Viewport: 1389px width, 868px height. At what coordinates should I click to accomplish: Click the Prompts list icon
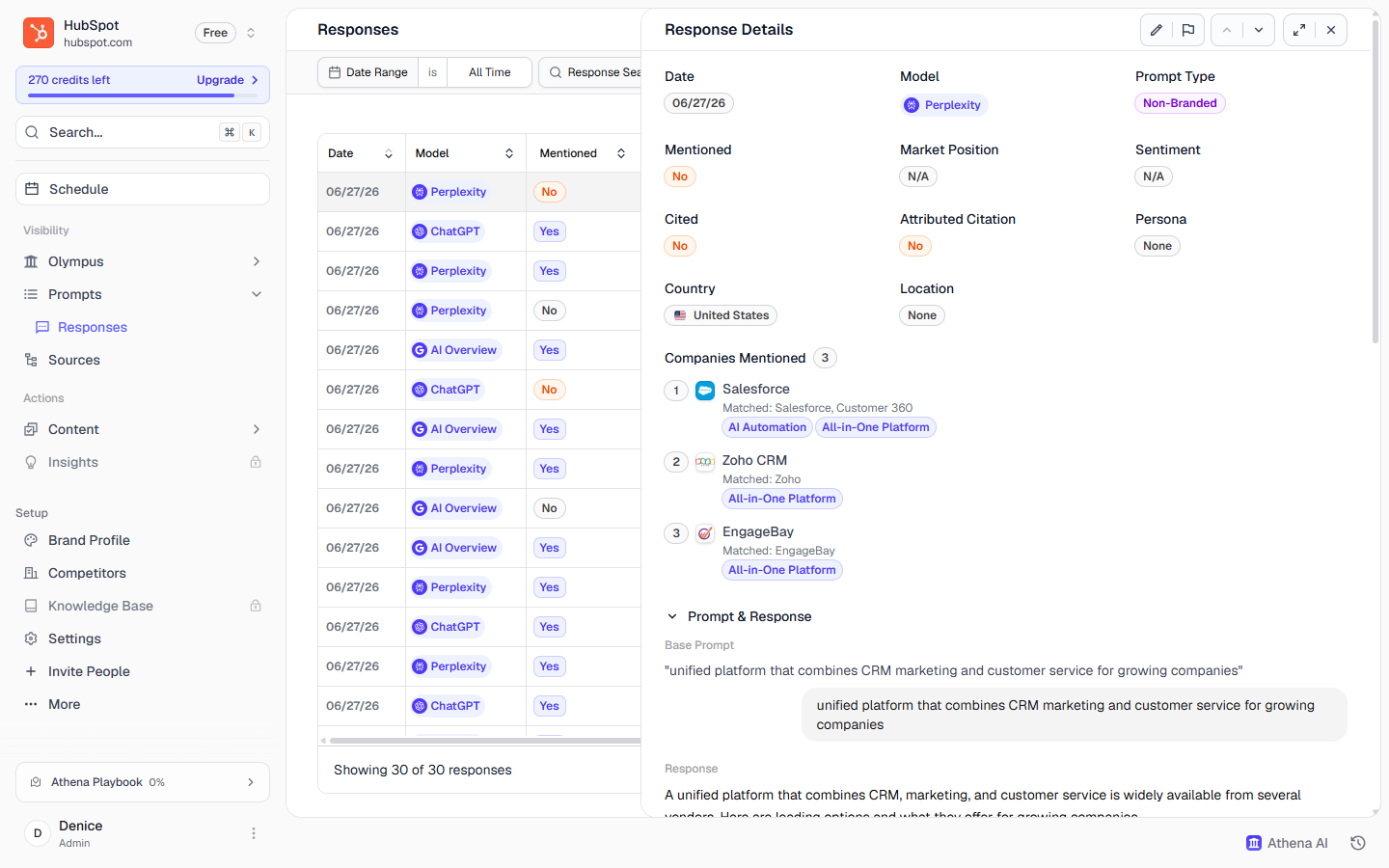click(x=31, y=294)
